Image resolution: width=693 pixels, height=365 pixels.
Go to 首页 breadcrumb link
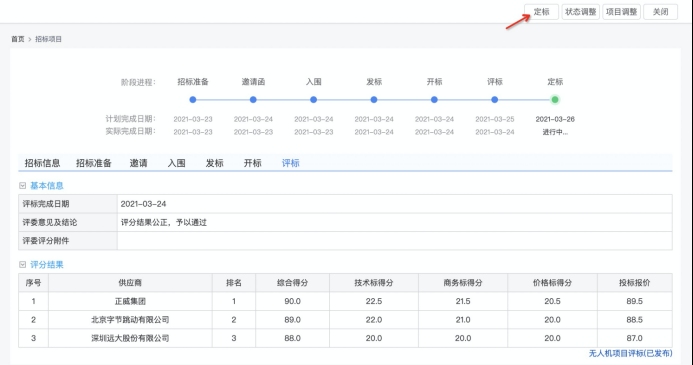point(18,39)
